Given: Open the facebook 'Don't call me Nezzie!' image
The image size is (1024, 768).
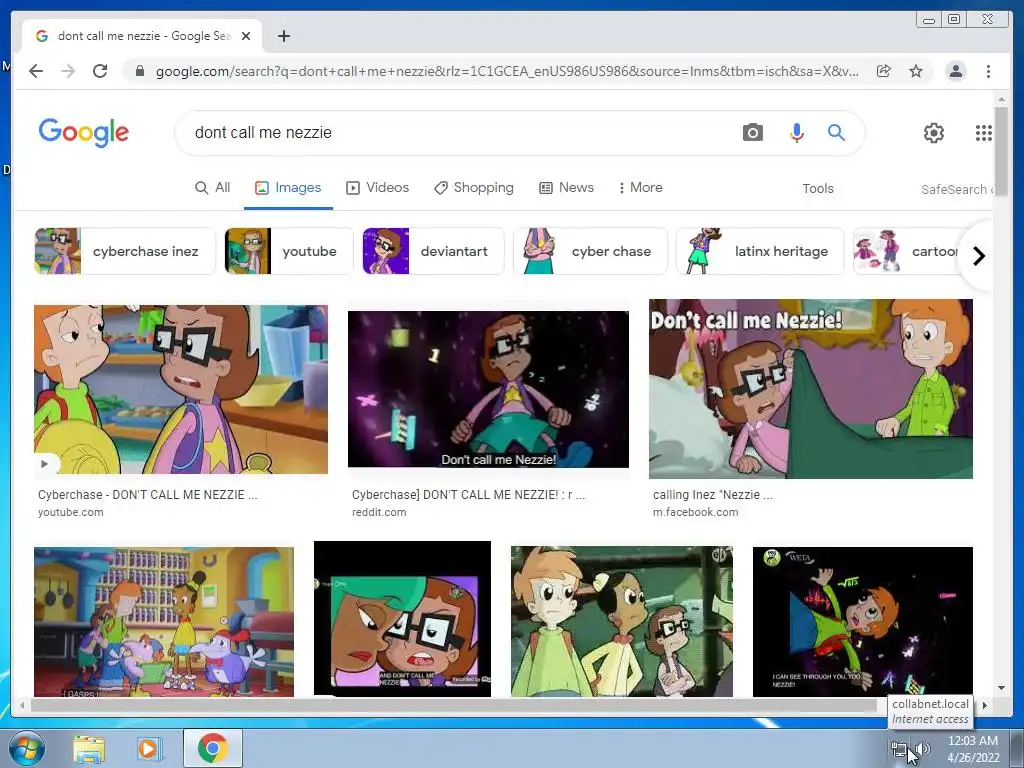Looking at the screenshot, I should point(810,389).
